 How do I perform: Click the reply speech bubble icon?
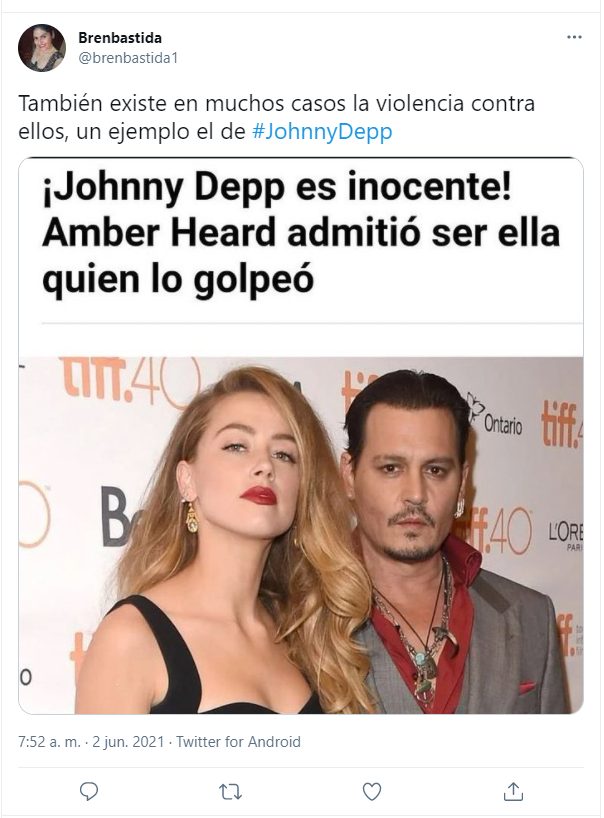point(89,791)
